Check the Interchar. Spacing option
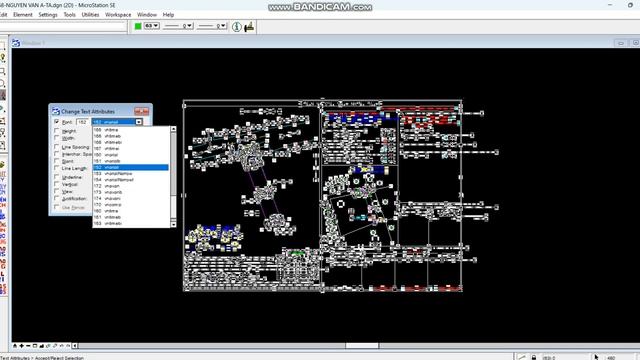 point(57,154)
